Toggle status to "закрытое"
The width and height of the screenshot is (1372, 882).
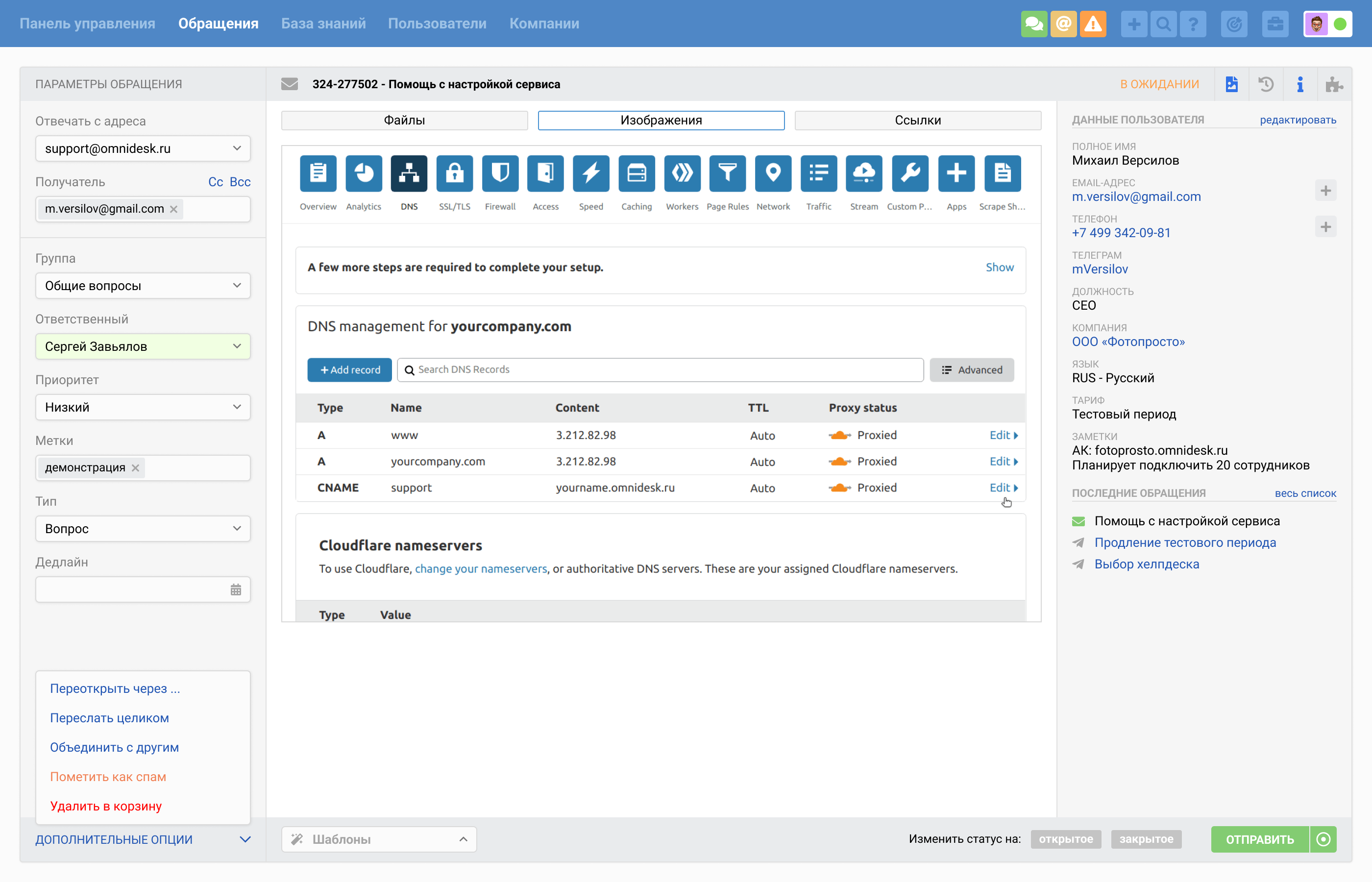1146,839
